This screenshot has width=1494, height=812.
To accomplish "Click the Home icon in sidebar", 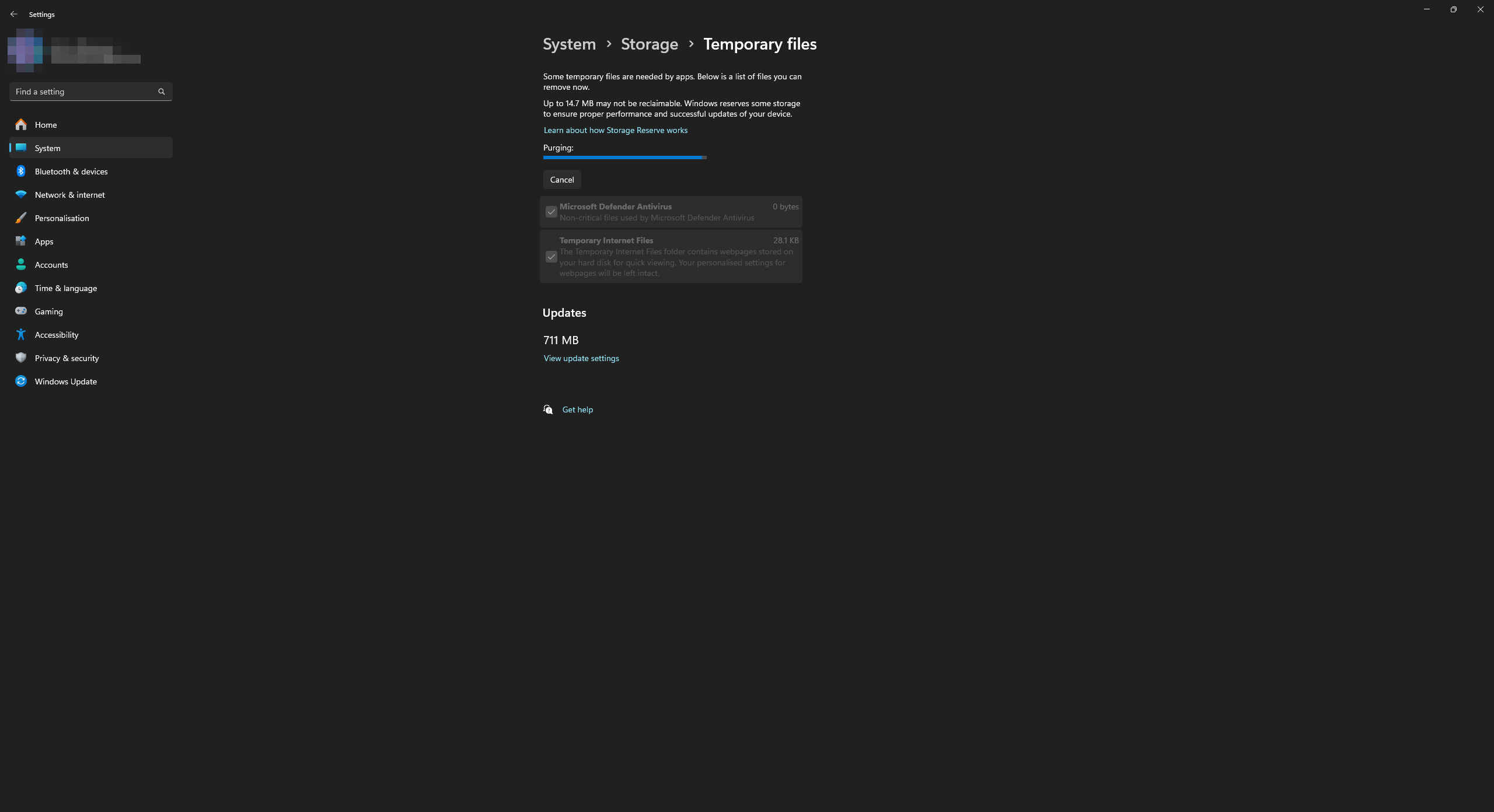I will tap(21, 124).
